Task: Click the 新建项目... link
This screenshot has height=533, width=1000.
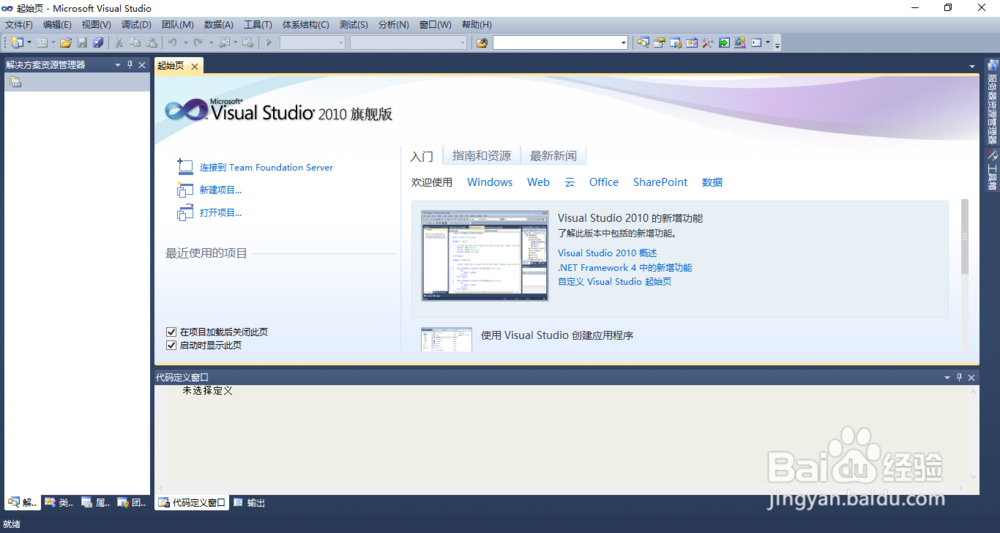Action: (x=221, y=190)
